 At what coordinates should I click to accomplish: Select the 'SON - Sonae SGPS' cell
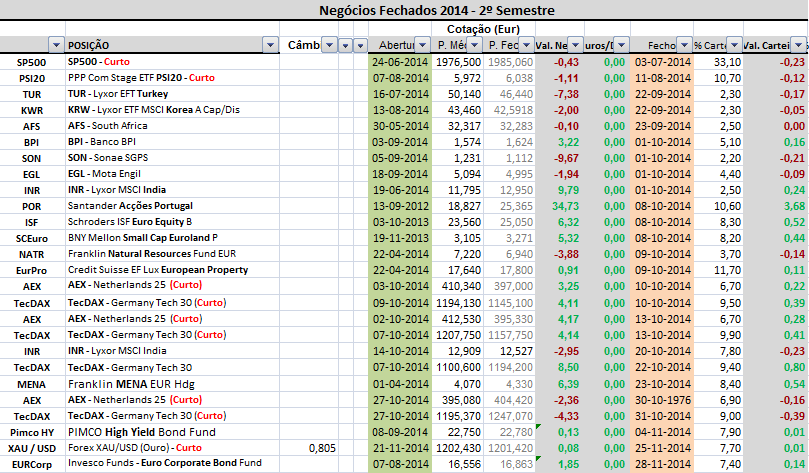pyautogui.click(x=172, y=158)
